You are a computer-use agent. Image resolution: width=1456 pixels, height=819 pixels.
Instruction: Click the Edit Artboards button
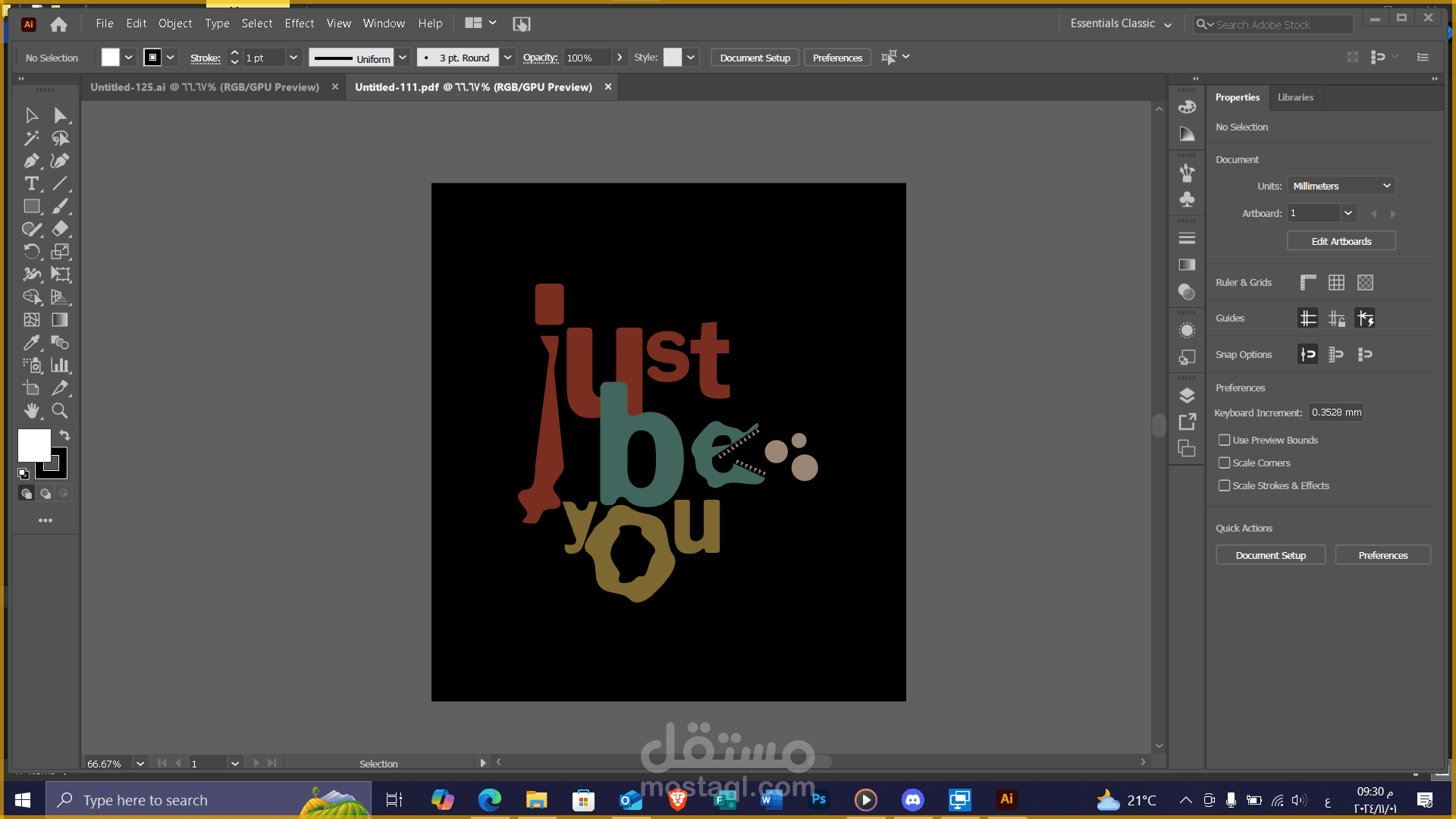[x=1341, y=241]
